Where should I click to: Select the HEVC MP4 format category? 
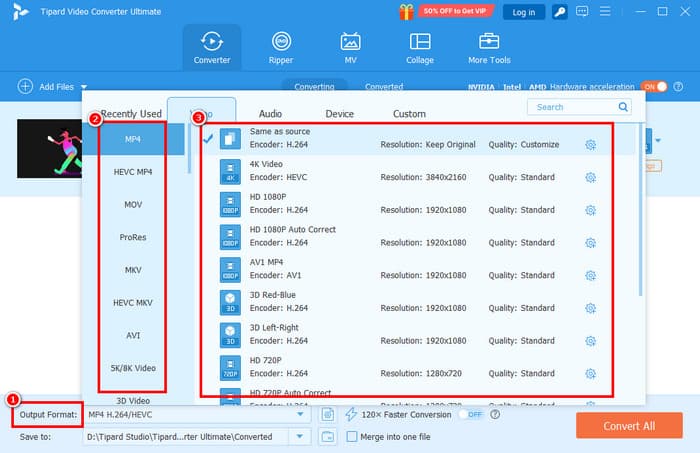coord(133,172)
